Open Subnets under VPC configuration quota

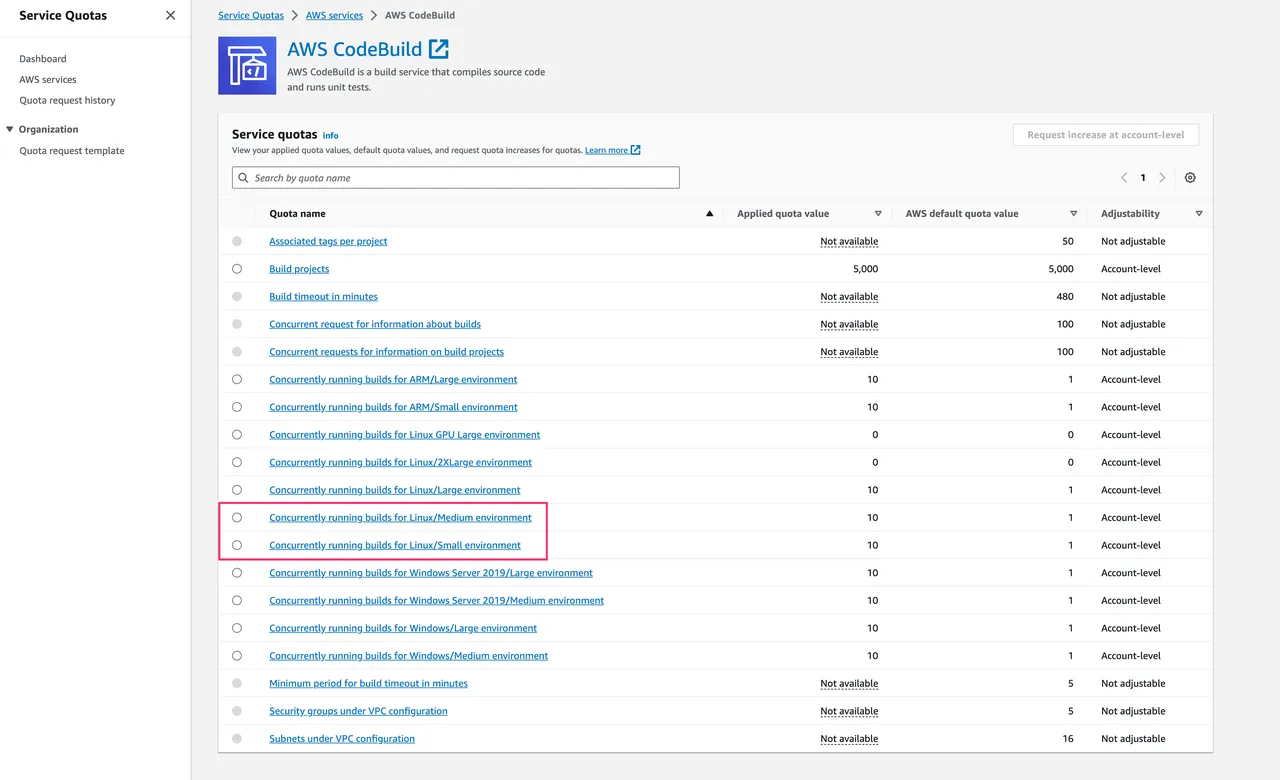(x=342, y=739)
